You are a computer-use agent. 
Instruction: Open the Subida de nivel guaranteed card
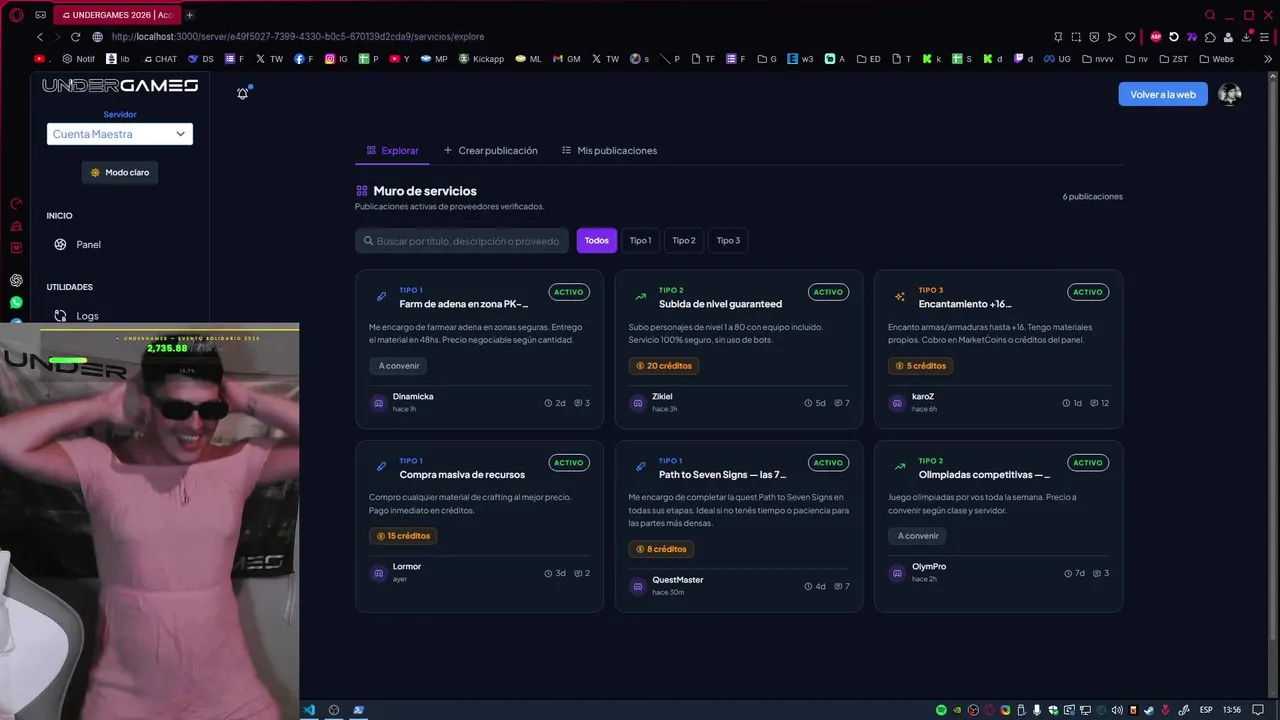(739, 349)
